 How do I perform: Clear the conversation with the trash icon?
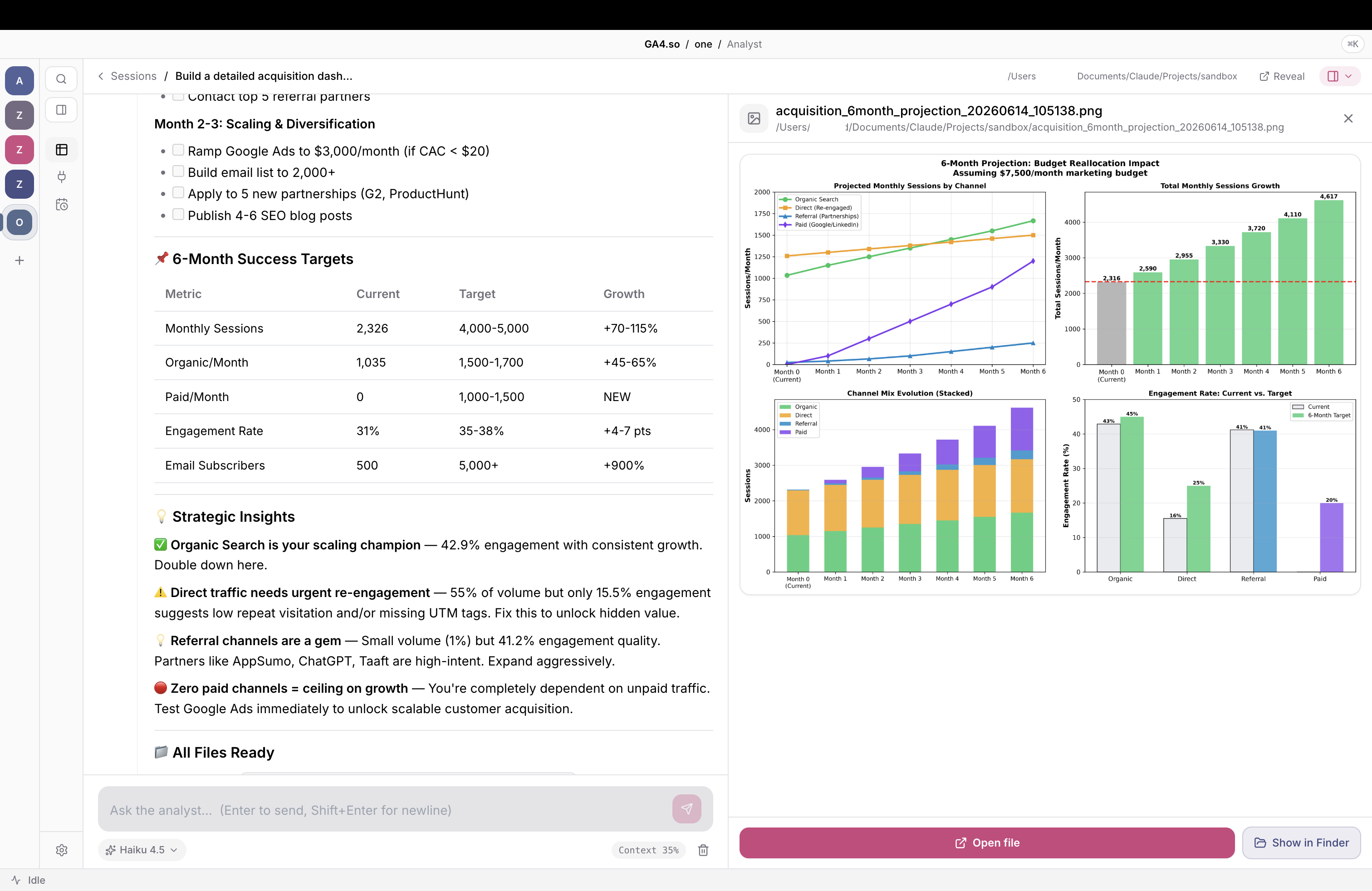coord(703,850)
